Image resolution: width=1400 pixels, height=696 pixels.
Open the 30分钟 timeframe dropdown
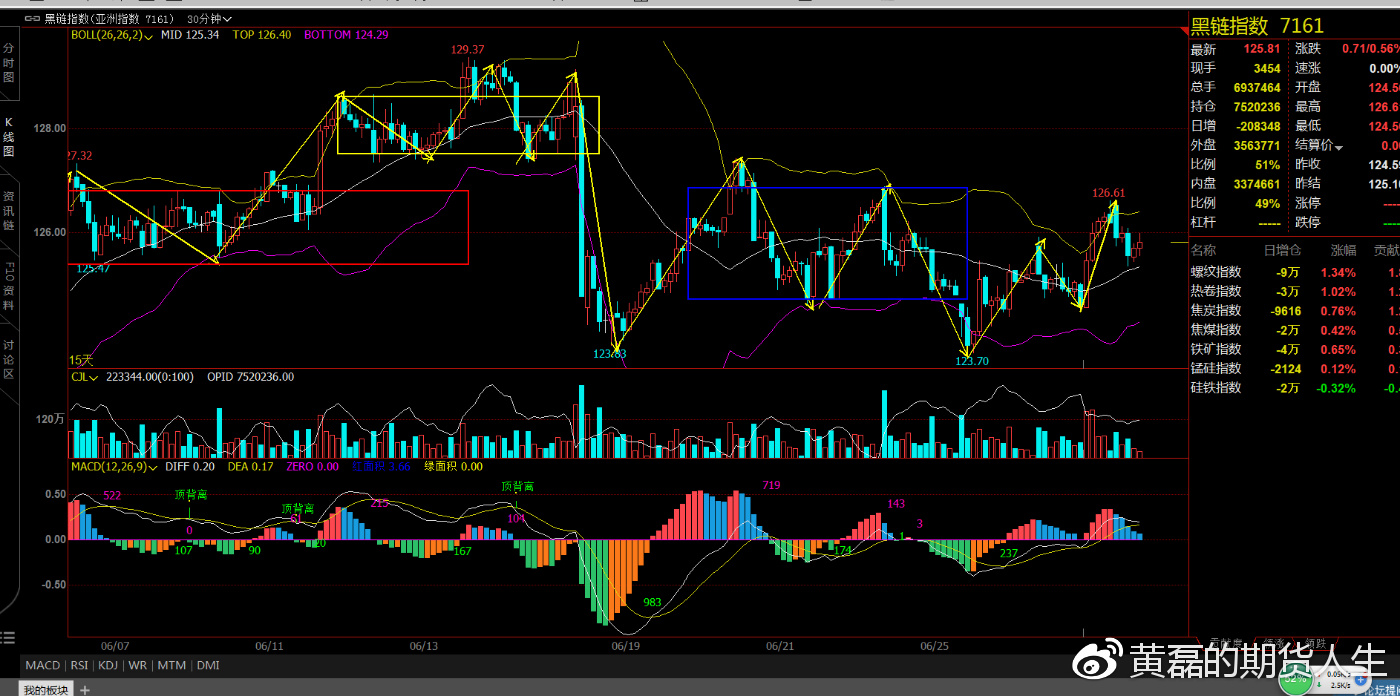pos(210,18)
